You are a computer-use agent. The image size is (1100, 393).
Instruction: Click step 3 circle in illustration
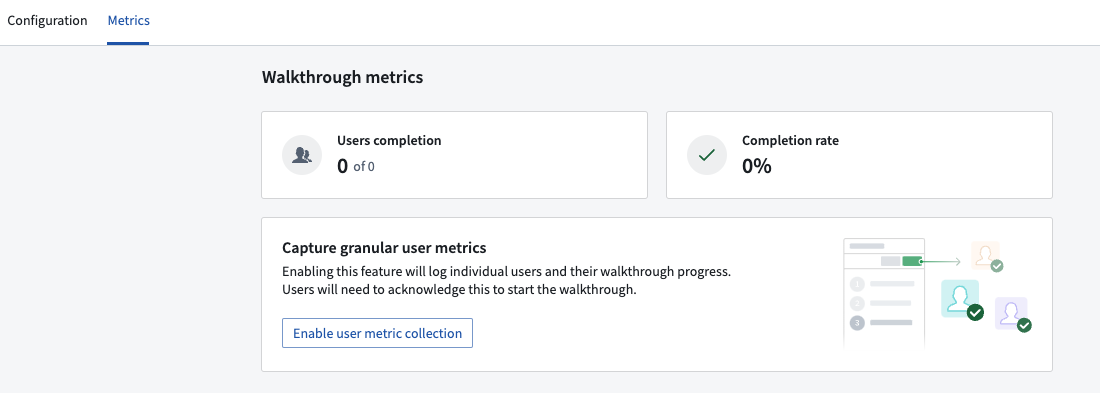[857, 323]
